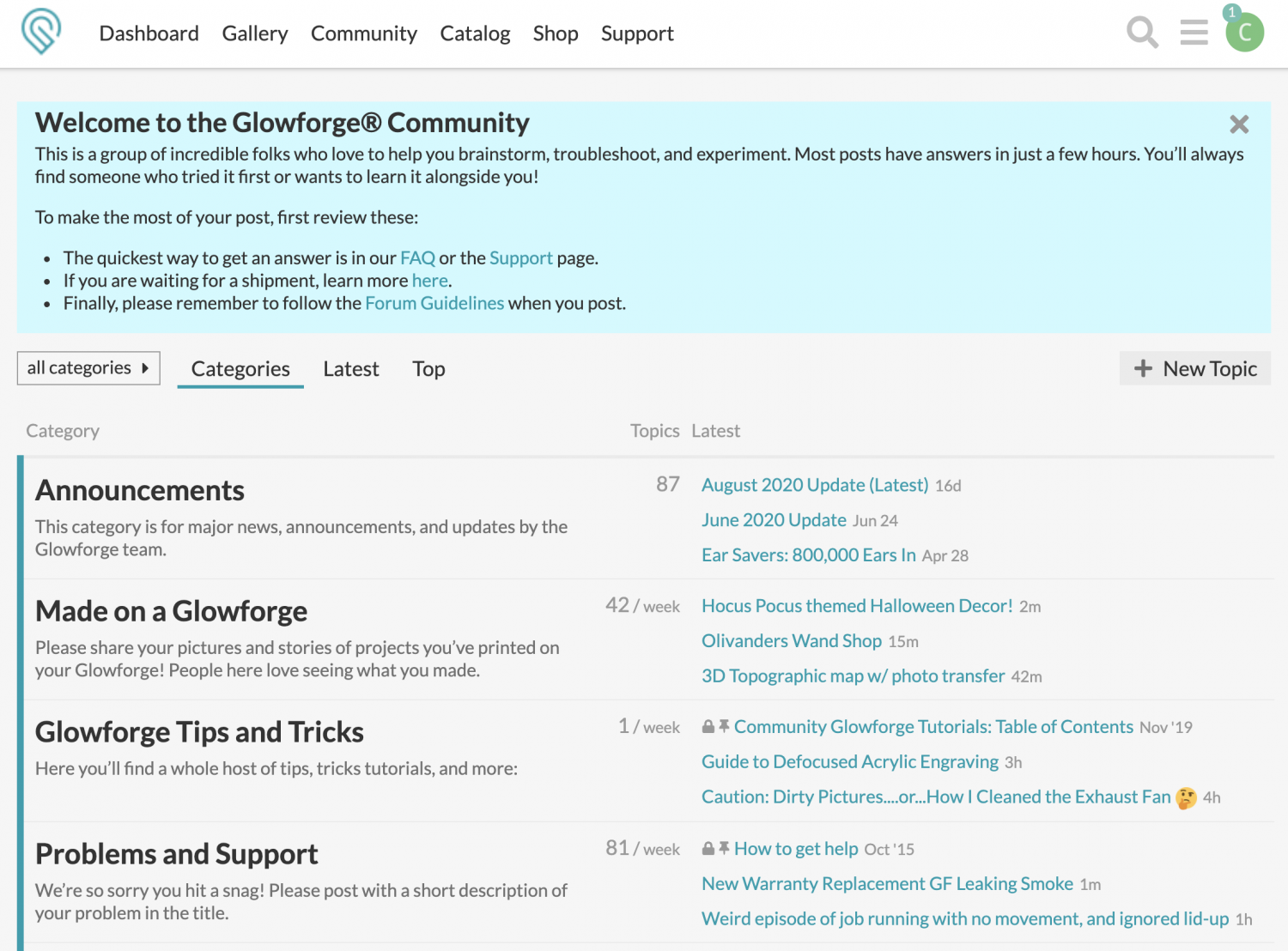Viewport: 1288px width, 951px height.
Task: Open Community in the top navigation
Action: coord(364,33)
